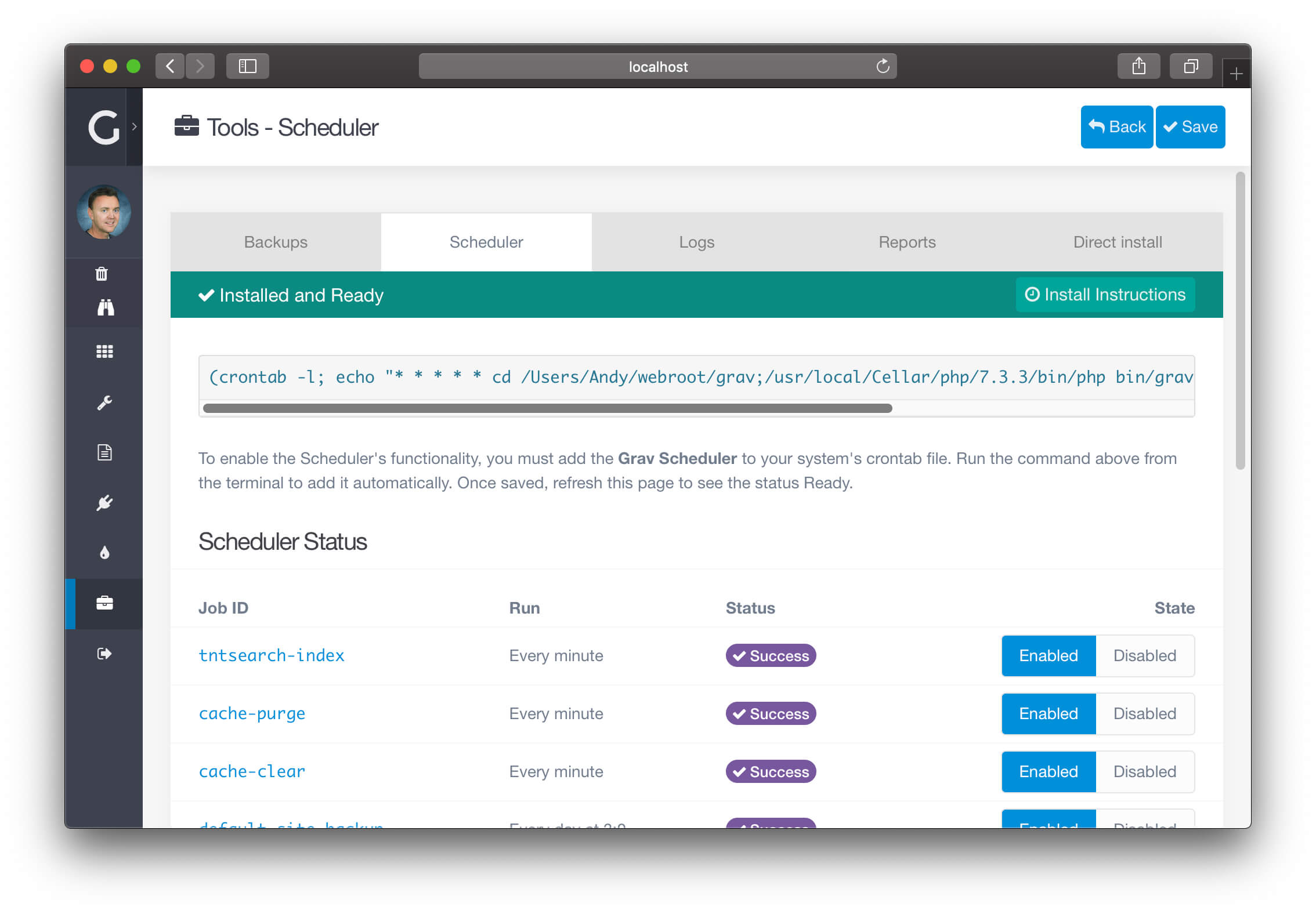Viewport: 1316px width, 914px height.
Task: Disable the cache-purge scheduler job
Action: [1144, 714]
